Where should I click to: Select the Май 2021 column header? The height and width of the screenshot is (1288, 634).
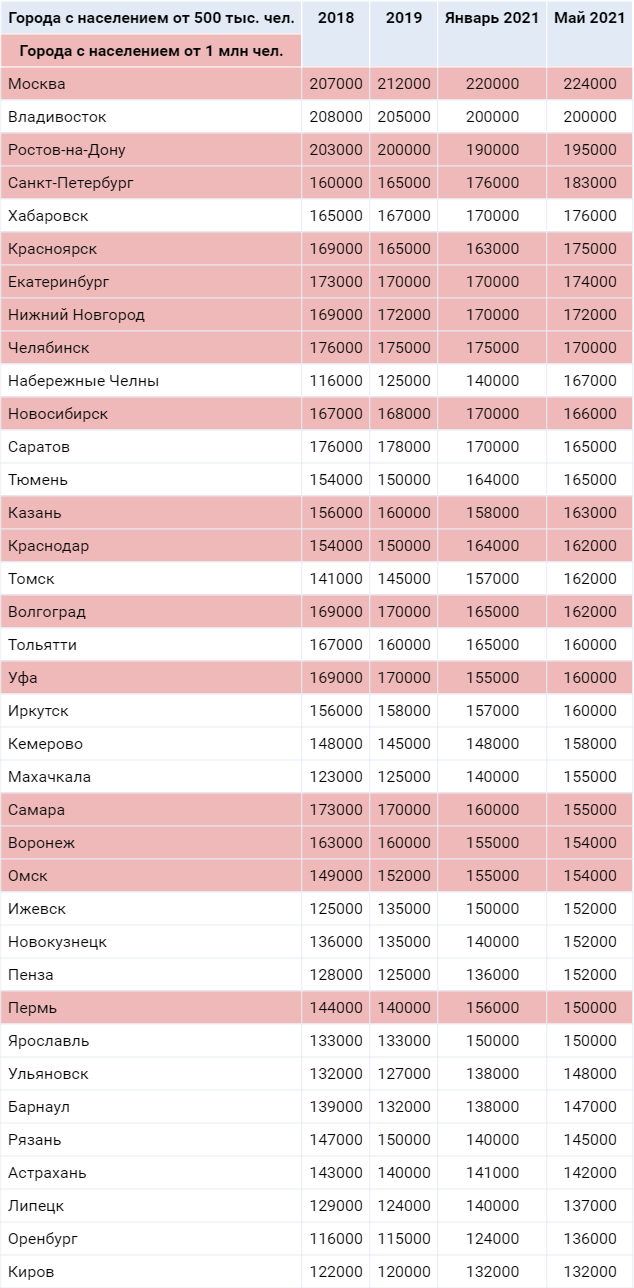589,18
